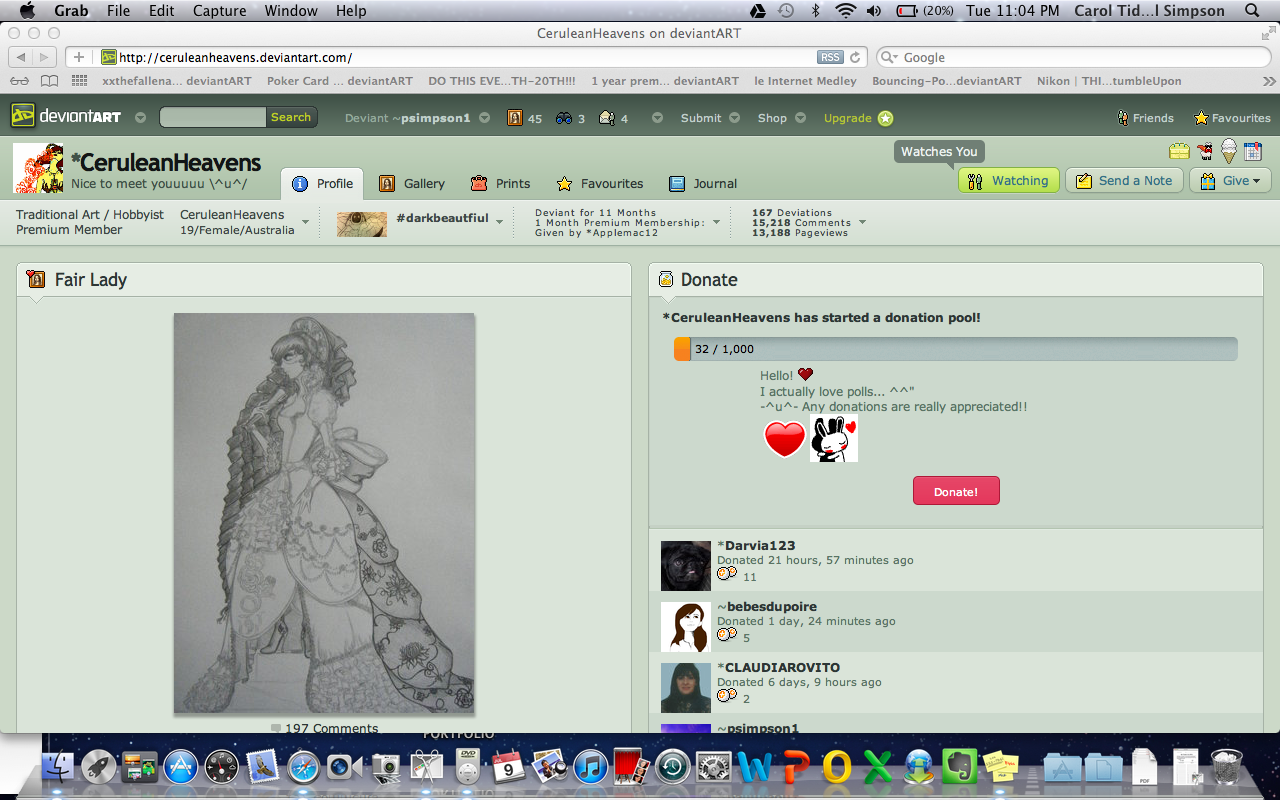Click the Spotlight magnifier icon

1252,11
